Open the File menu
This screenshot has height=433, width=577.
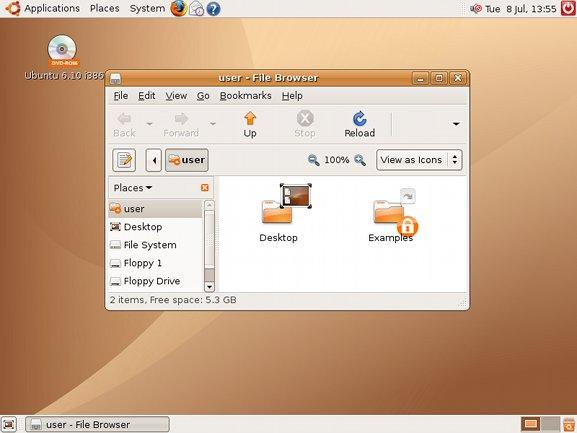tap(121, 96)
